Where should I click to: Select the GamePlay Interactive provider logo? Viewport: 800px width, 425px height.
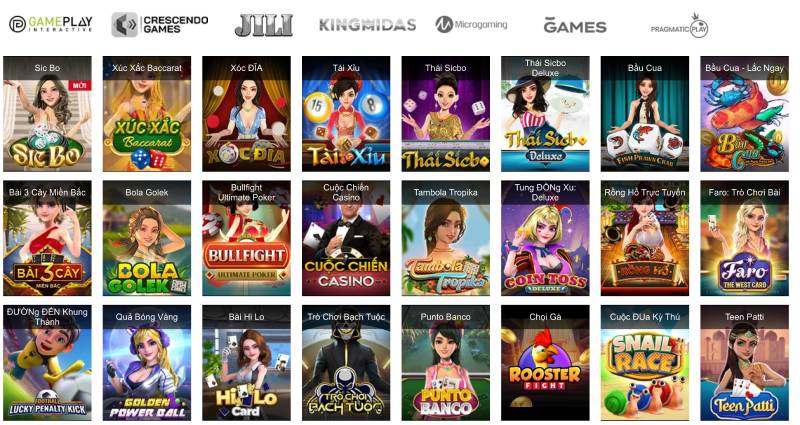pos(51,24)
